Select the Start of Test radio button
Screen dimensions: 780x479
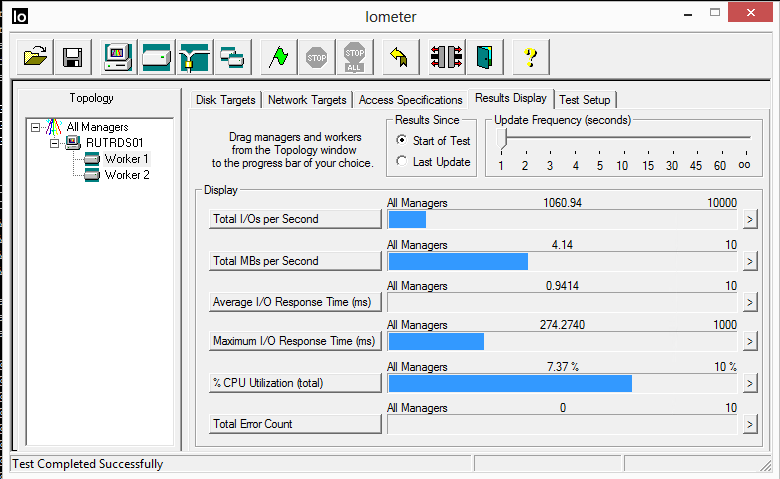401,140
